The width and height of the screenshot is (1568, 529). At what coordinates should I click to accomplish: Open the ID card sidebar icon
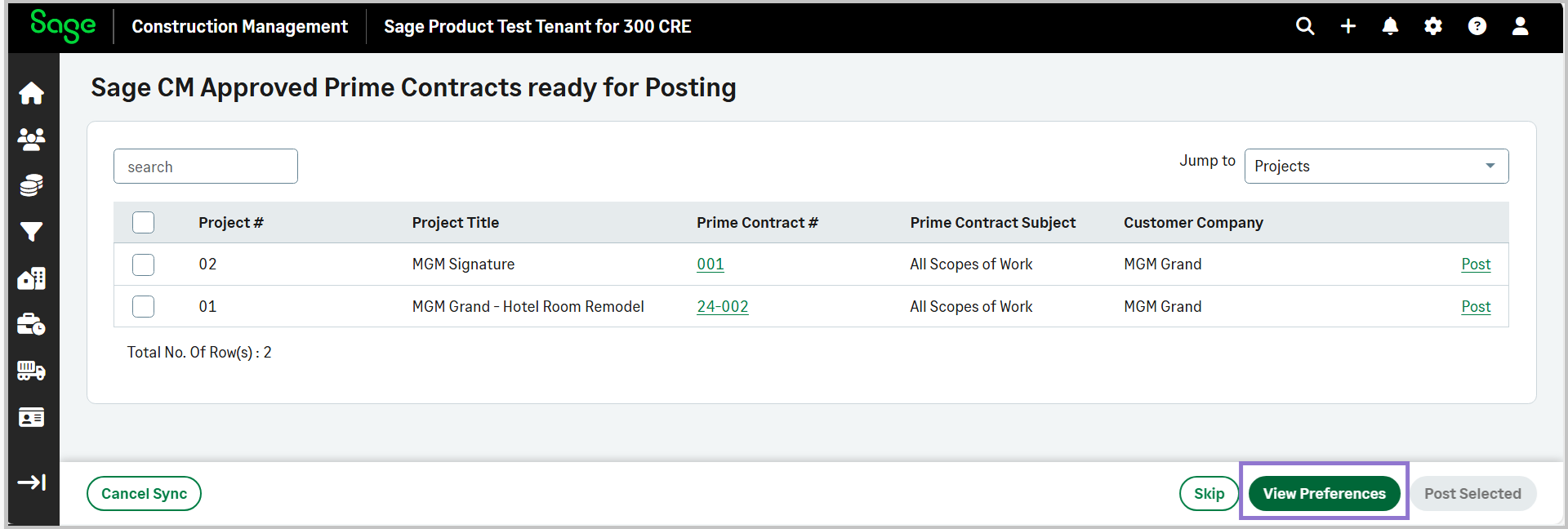(x=31, y=417)
